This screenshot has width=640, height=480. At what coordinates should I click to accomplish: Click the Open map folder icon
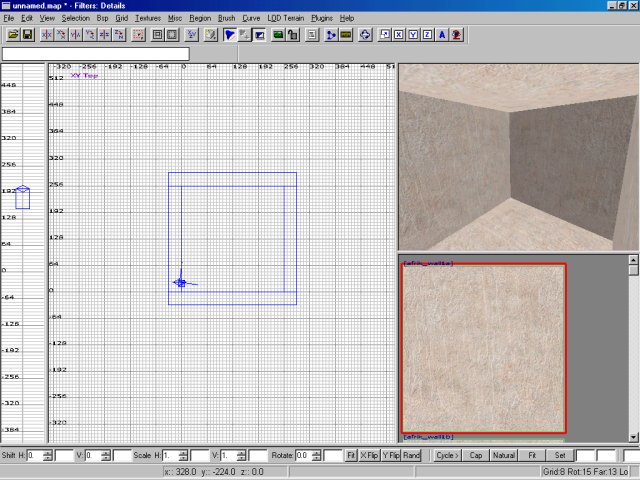coord(13,34)
